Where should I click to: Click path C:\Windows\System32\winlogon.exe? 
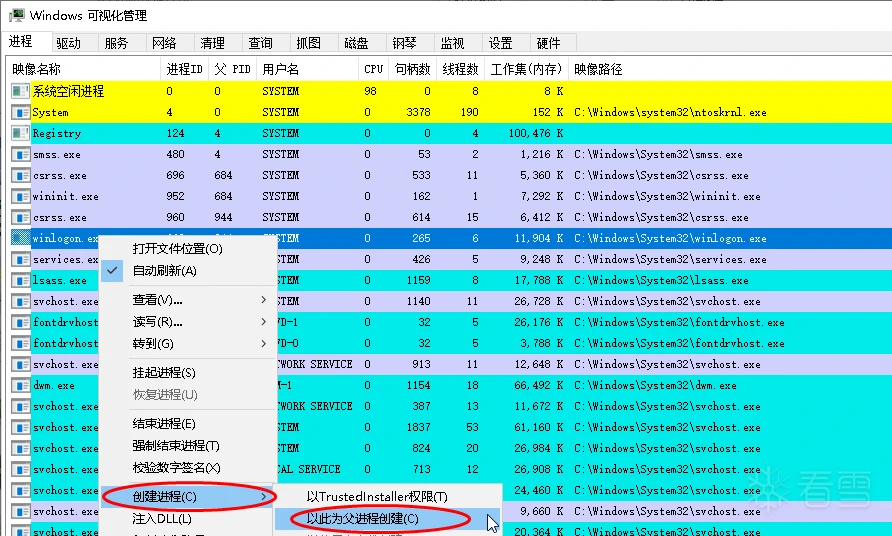pos(670,239)
